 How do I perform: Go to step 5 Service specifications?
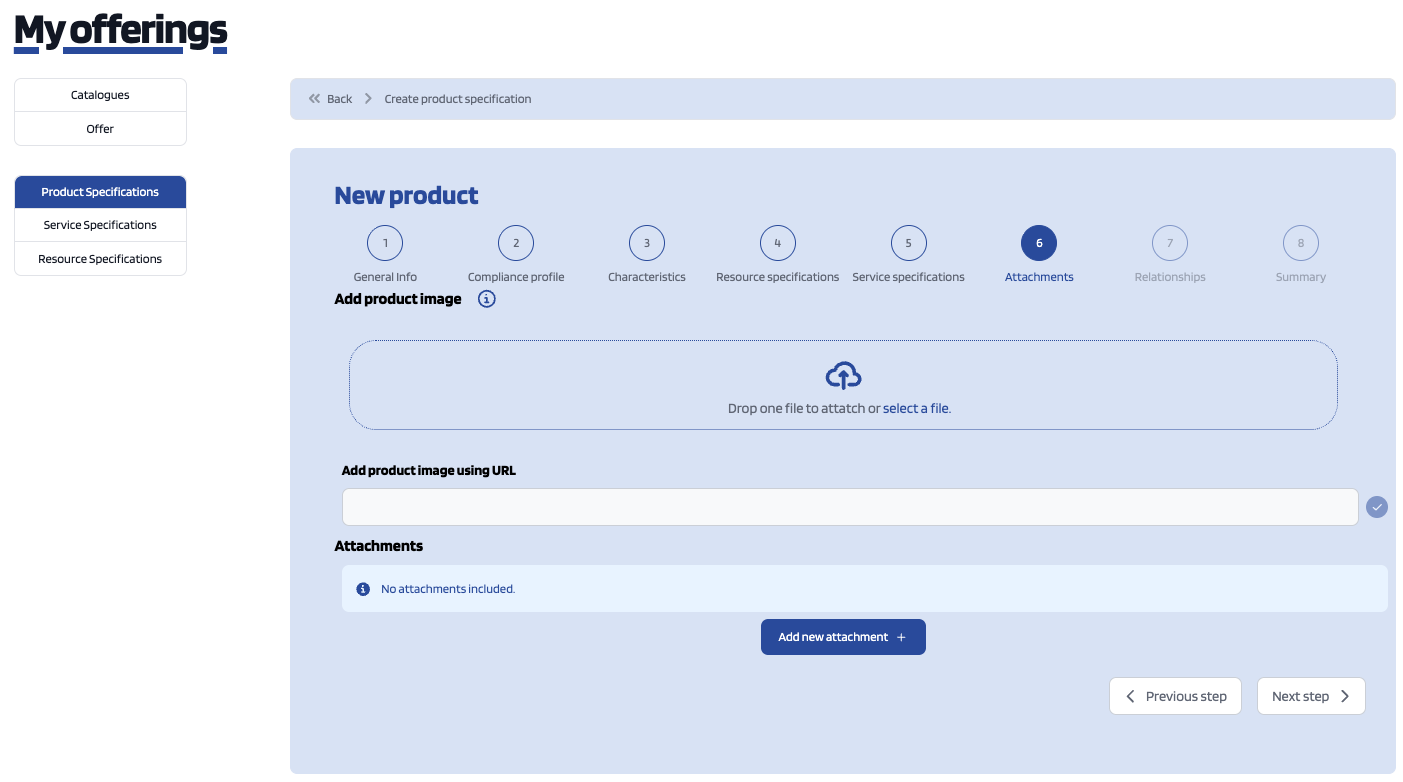tap(908, 243)
